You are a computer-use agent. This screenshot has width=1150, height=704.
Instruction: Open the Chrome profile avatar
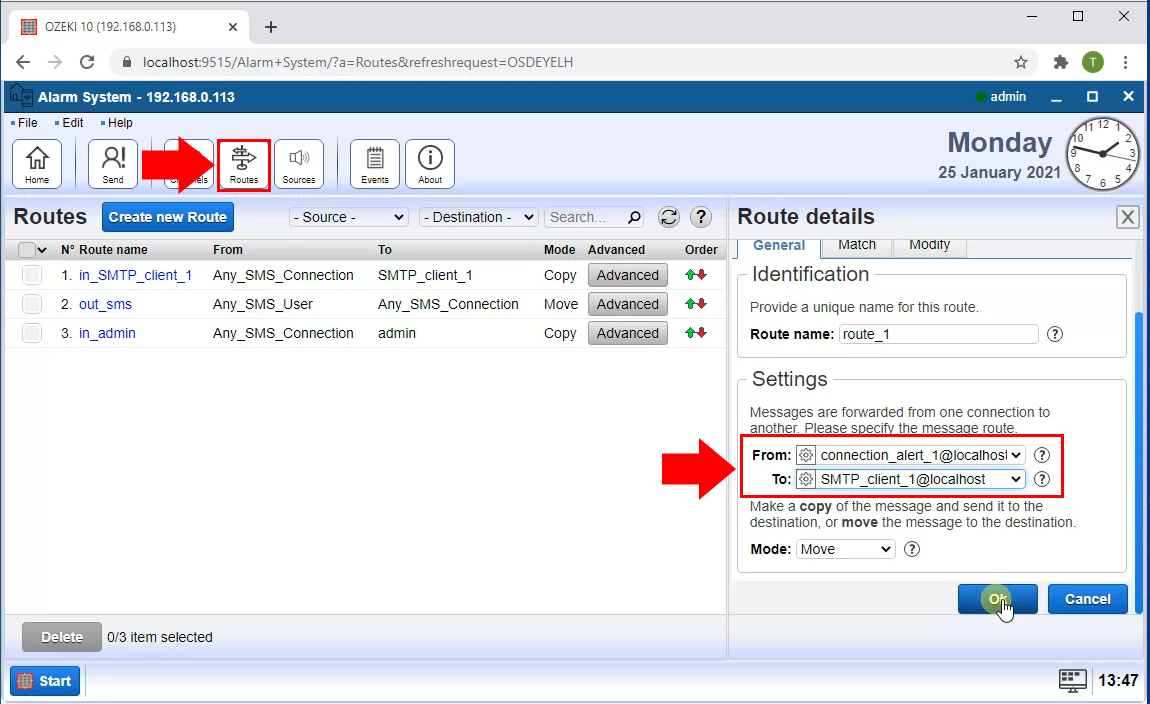coord(1093,62)
